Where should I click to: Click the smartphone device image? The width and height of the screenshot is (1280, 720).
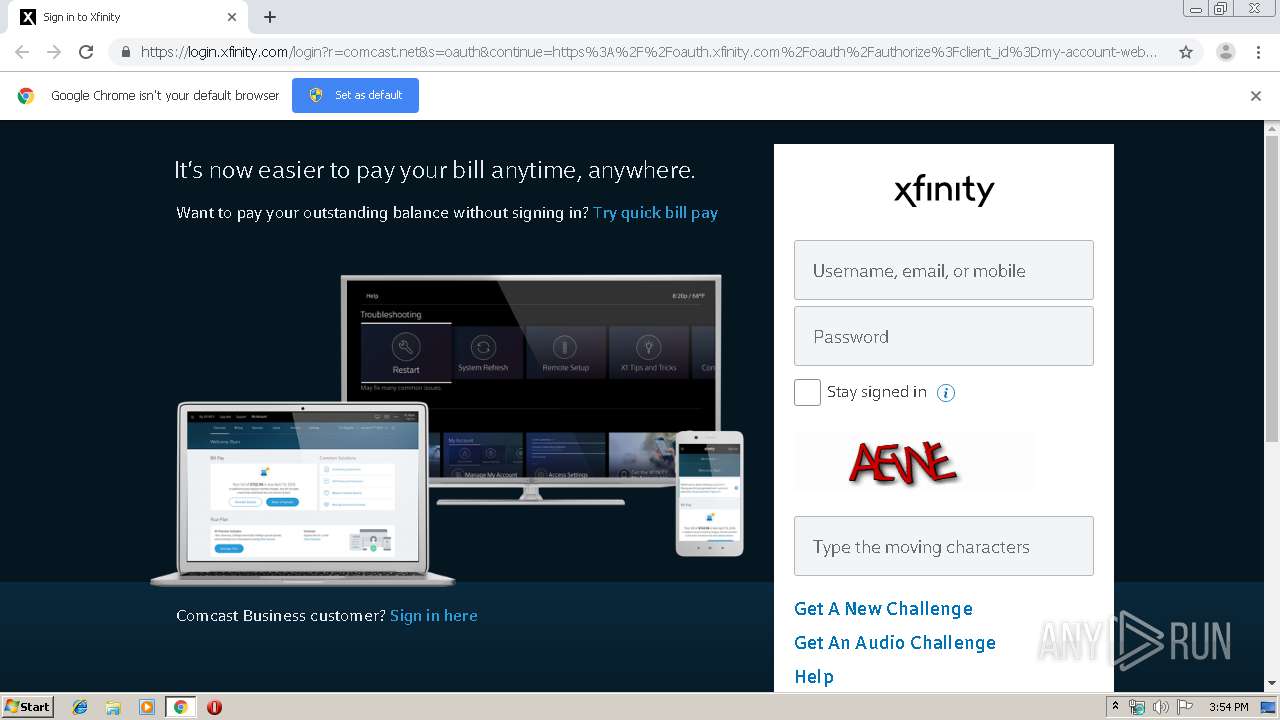click(x=709, y=493)
